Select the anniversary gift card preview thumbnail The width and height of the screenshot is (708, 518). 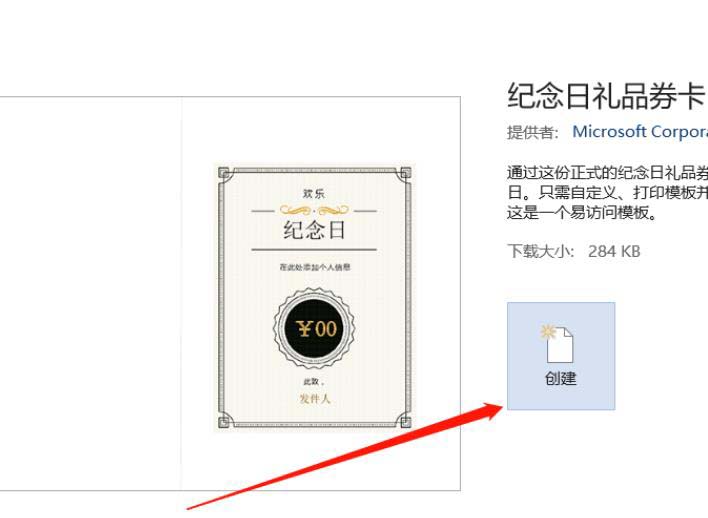[x=312, y=297]
